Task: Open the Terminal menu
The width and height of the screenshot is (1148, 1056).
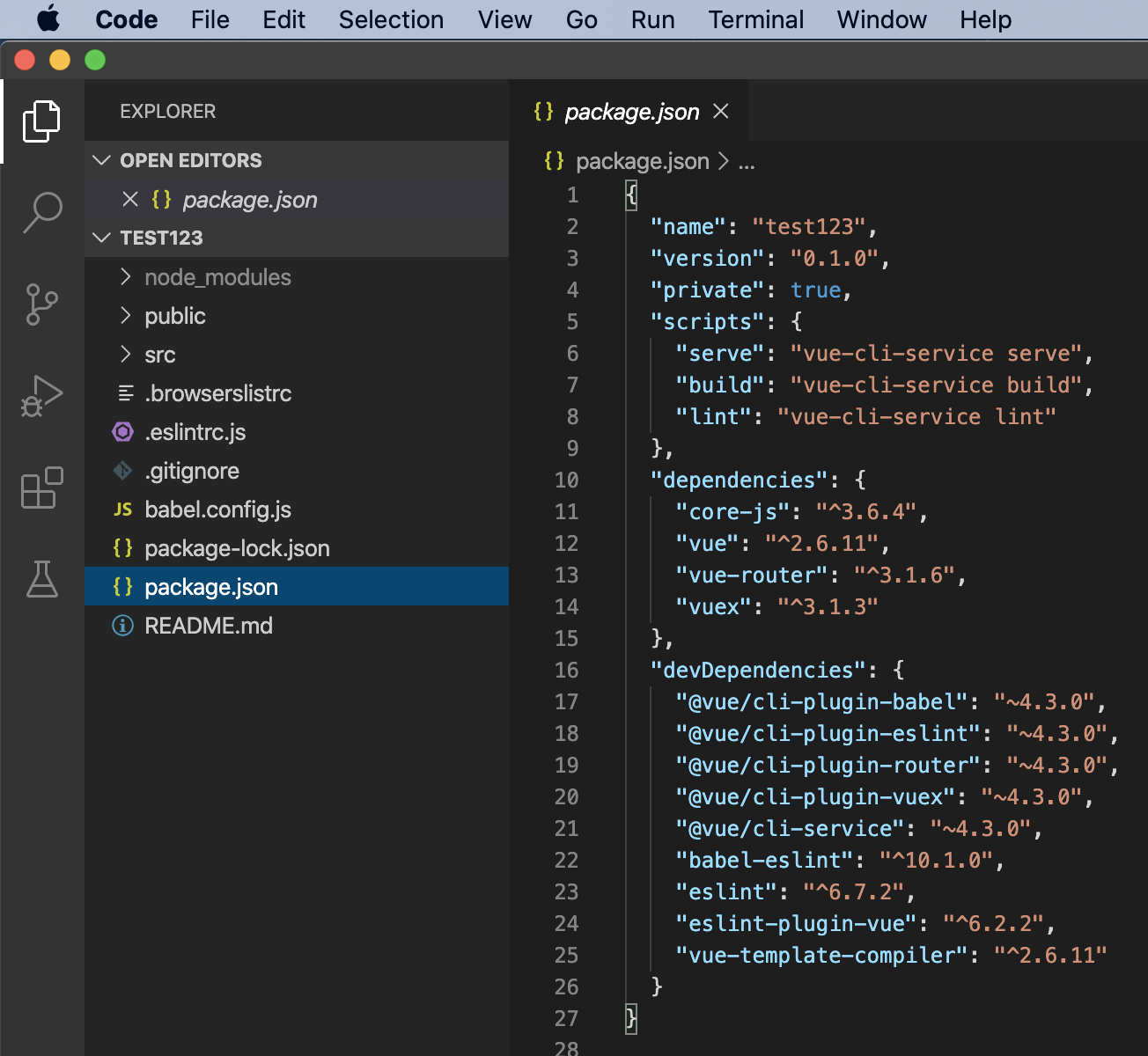Action: tap(756, 19)
